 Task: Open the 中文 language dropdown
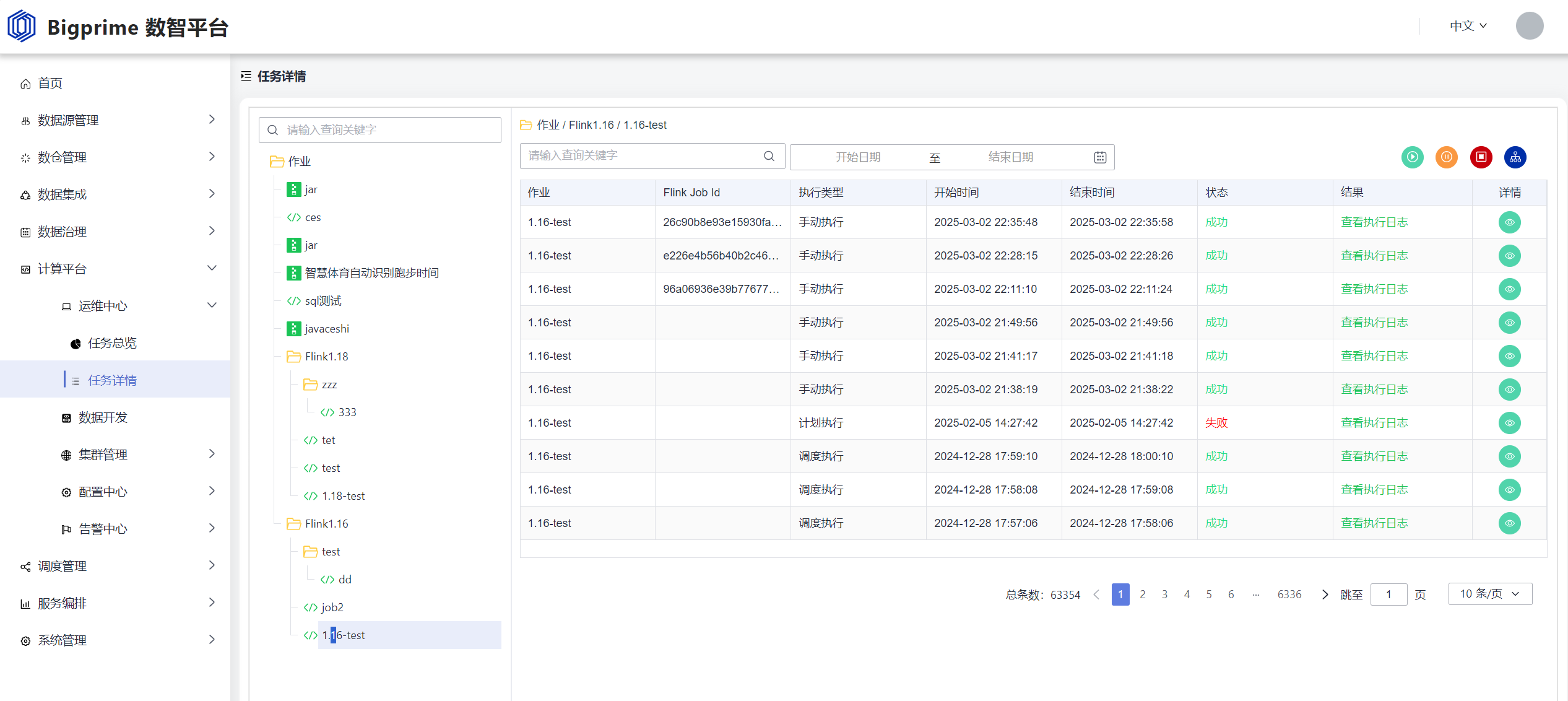point(1468,26)
